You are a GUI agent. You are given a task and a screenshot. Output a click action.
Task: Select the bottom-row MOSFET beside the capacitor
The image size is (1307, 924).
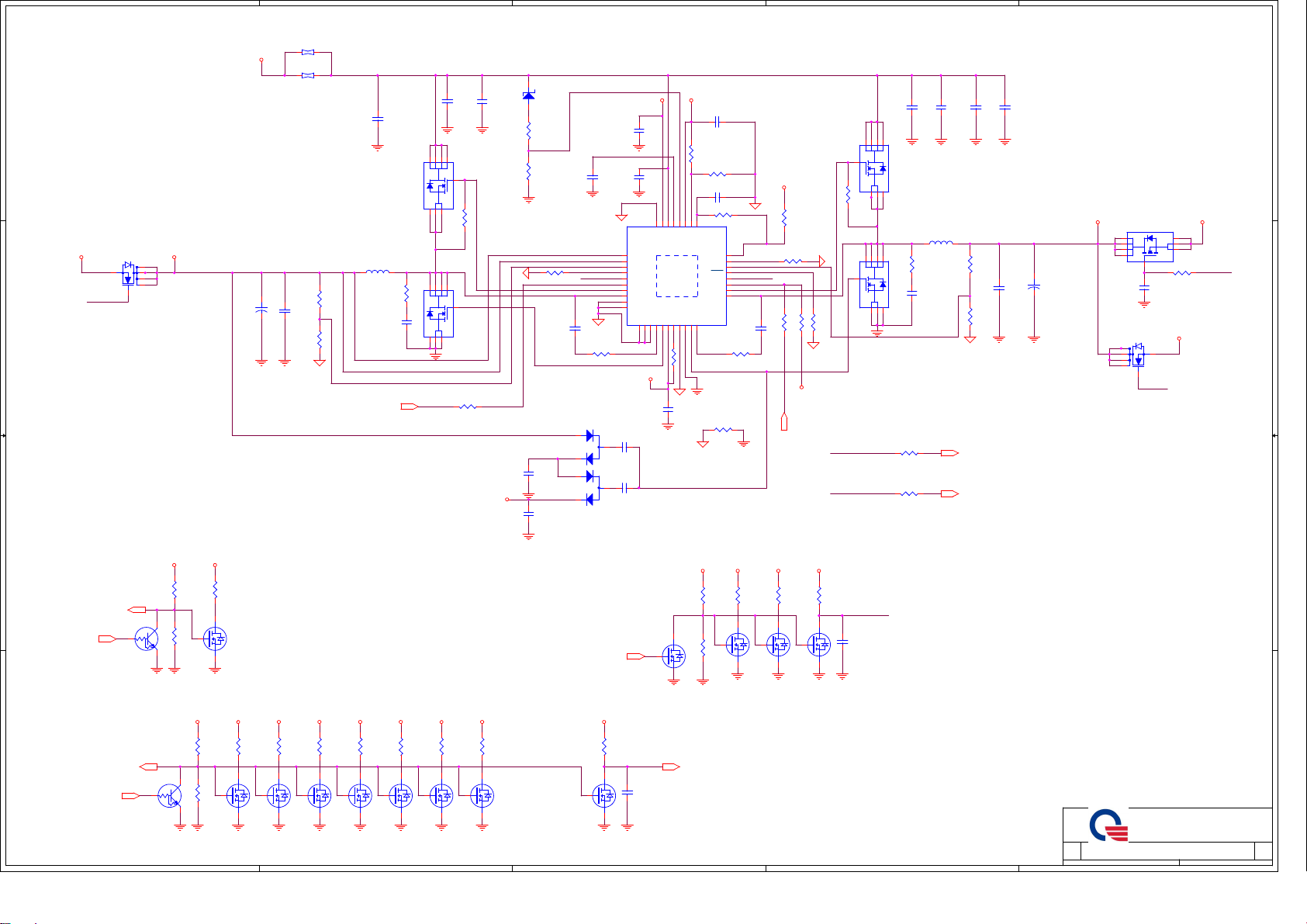tap(603, 796)
